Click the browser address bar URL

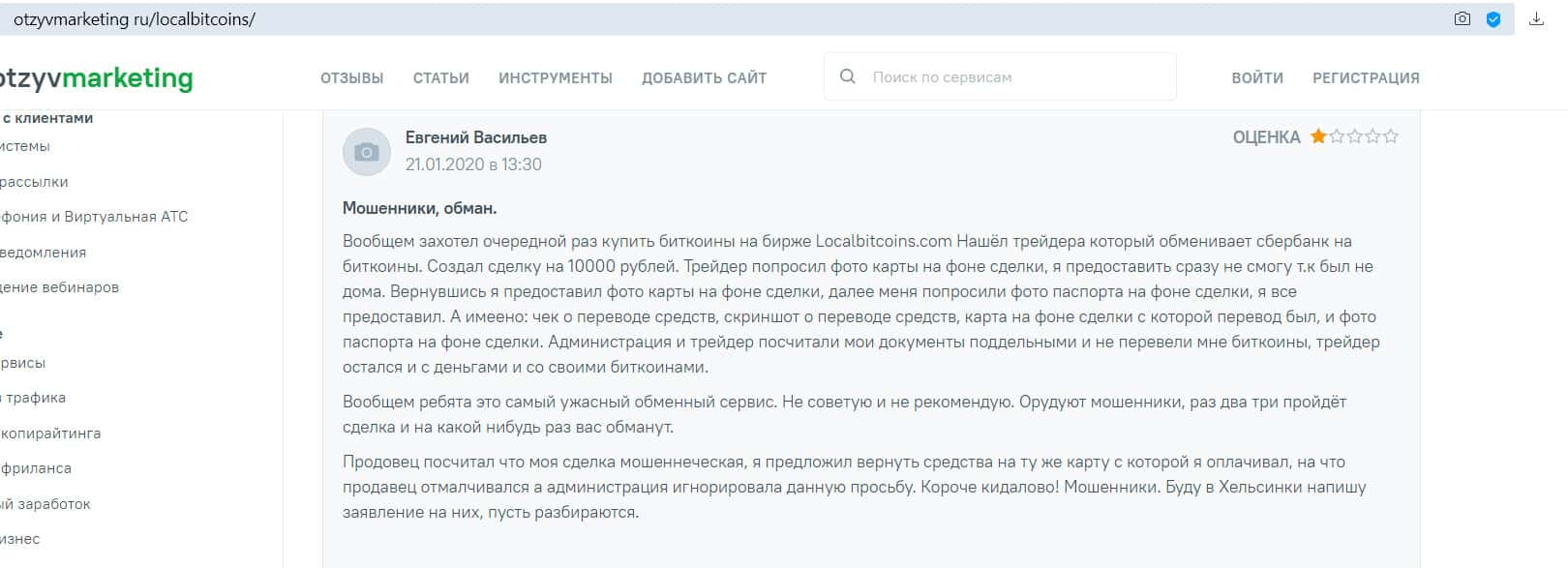click(x=135, y=19)
